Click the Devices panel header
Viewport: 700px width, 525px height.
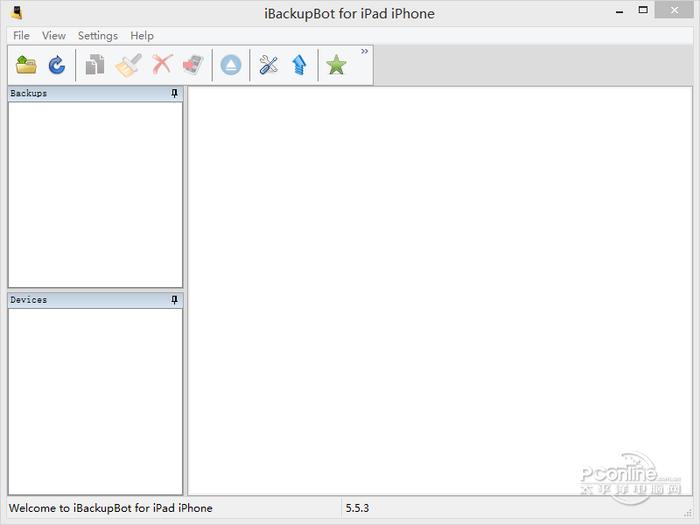coord(95,300)
